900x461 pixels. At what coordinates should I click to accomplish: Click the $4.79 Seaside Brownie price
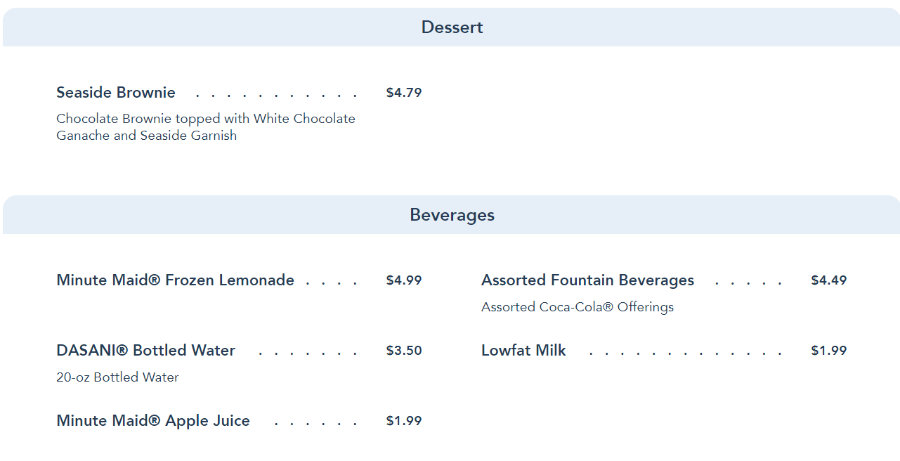[404, 93]
